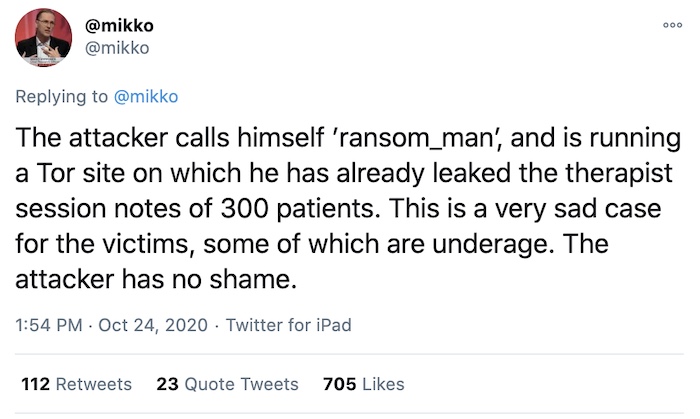Click the 1:54 PM timestamp
Image resolution: width=700 pixels, height=419 pixels.
tap(49, 325)
